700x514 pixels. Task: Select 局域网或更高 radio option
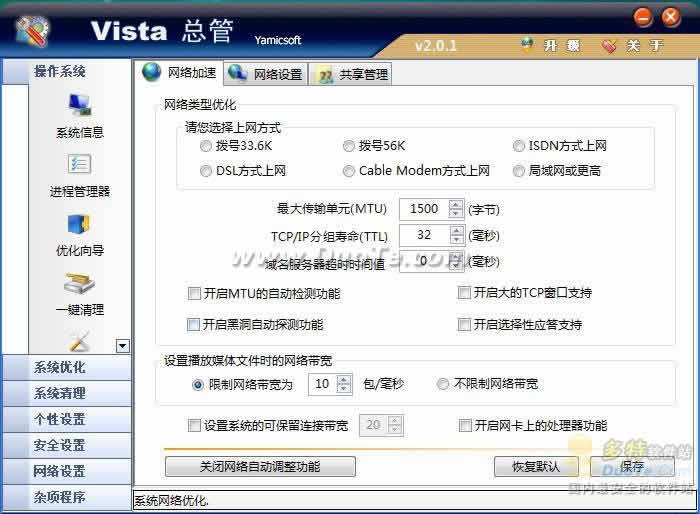518,171
